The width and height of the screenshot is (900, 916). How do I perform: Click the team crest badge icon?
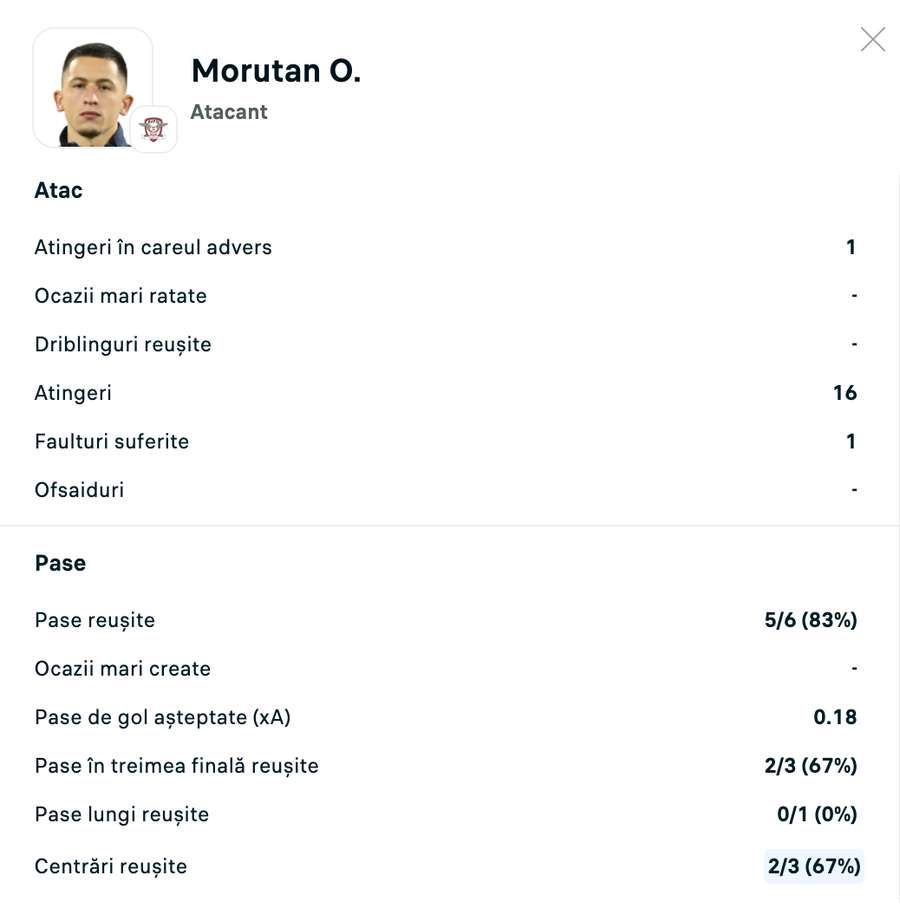pyautogui.click(x=154, y=130)
